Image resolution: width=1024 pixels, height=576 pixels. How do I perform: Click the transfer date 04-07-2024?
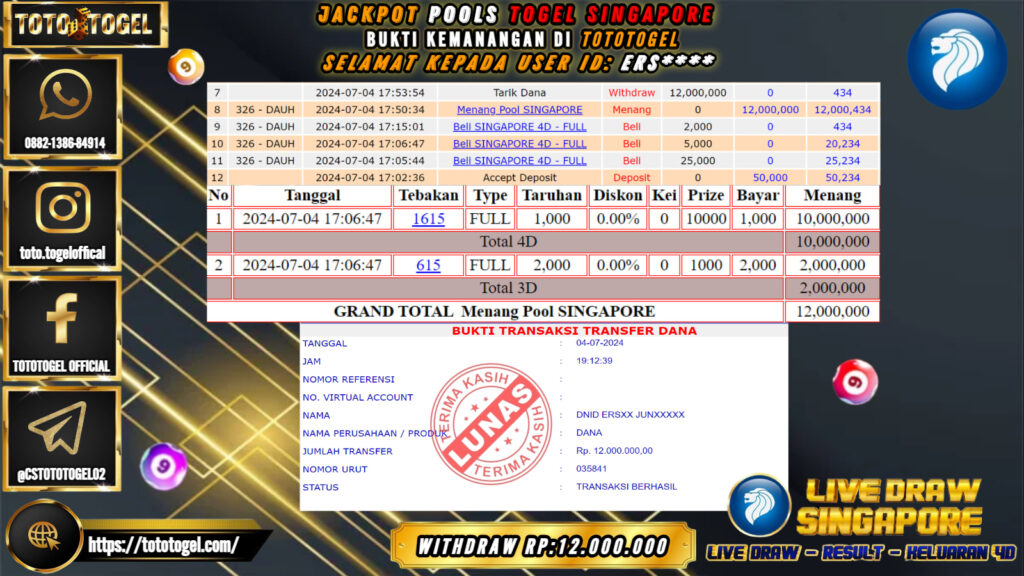coord(600,343)
